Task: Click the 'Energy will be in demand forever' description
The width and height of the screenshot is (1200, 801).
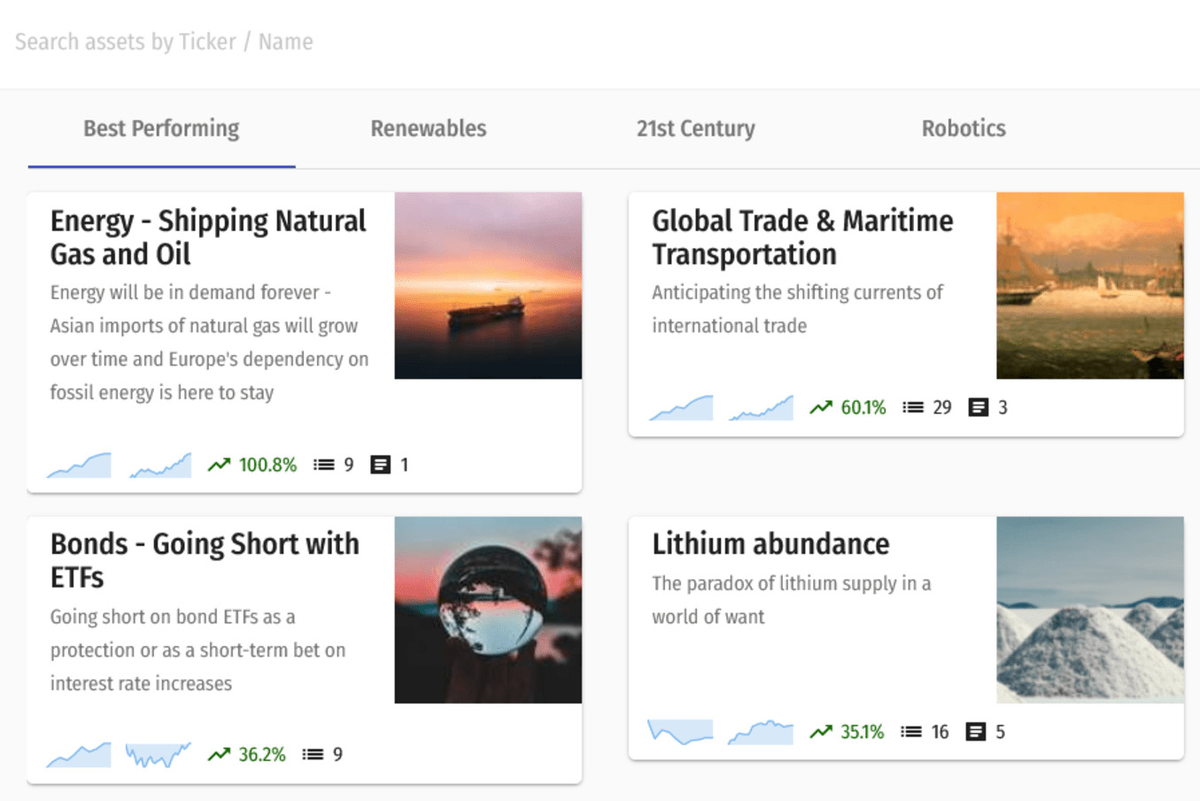Action: point(209,343)
